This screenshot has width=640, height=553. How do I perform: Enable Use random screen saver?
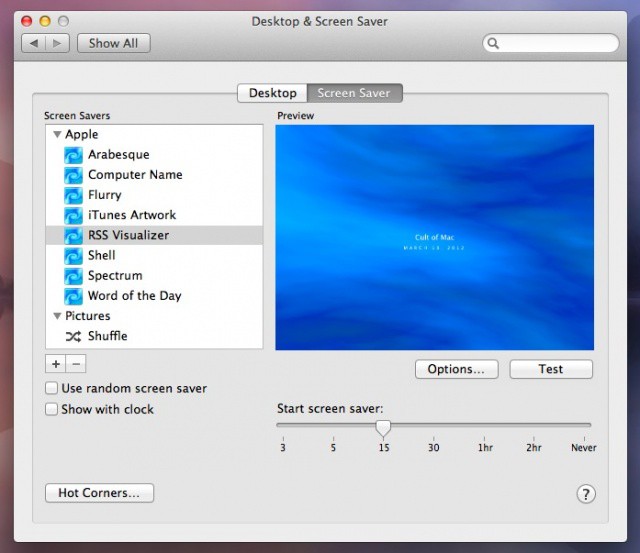(x=52, y=388)
